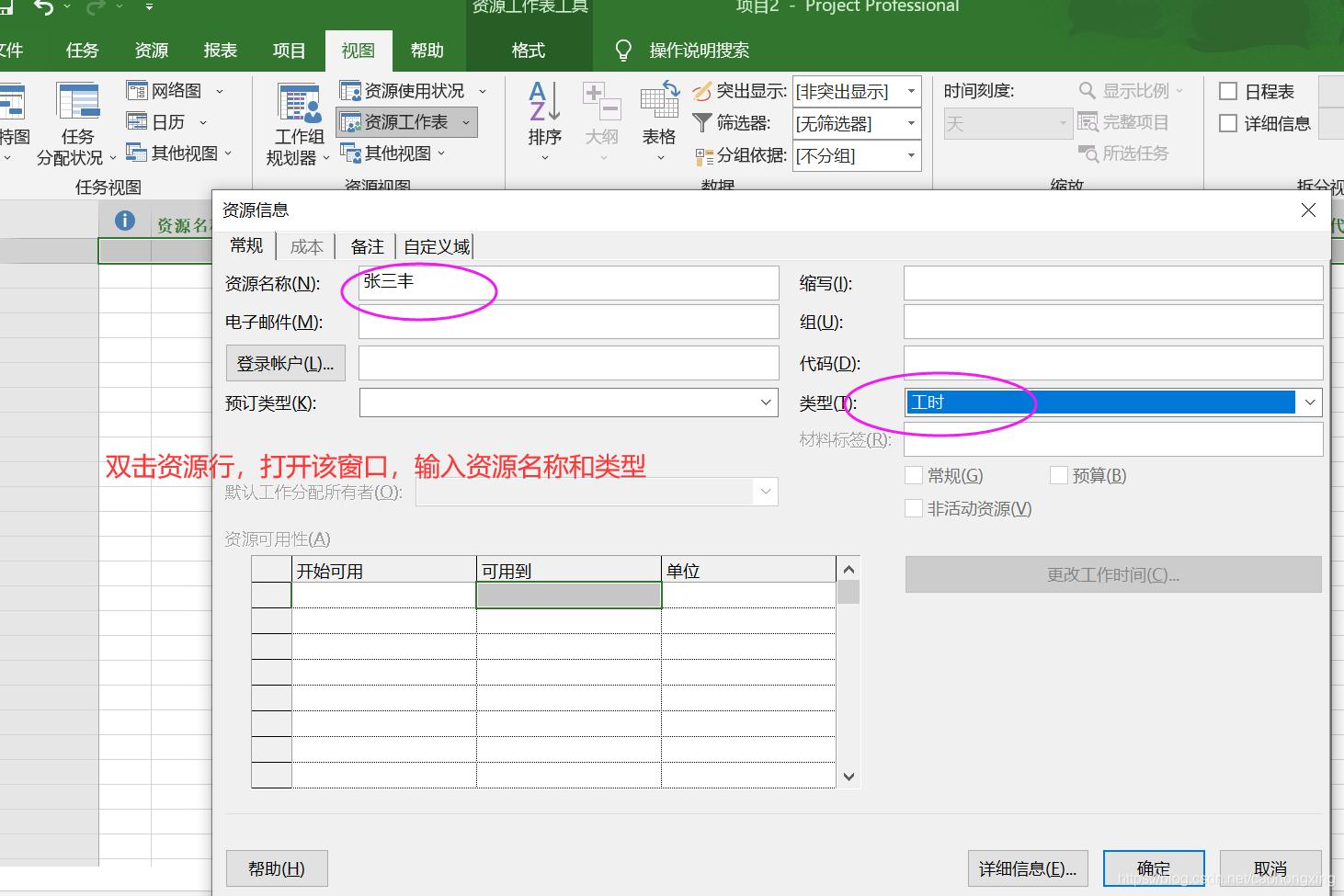Open the 格式 ribbon tab

[529, 51]
